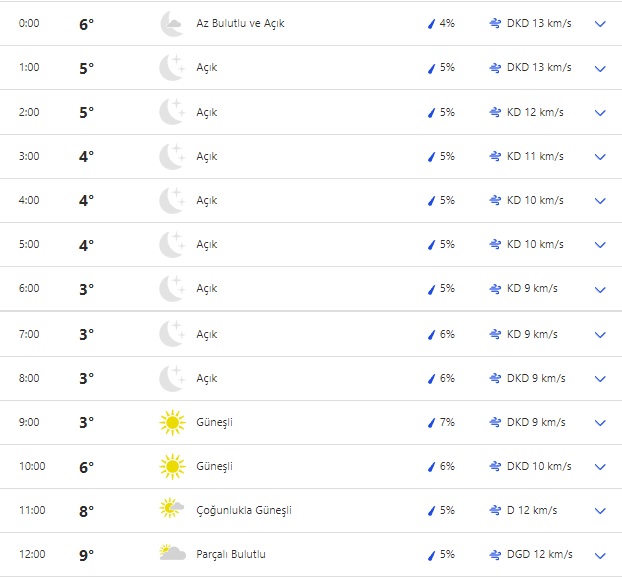Click the partly cloudy icon at 12:00

click(172, 553)
